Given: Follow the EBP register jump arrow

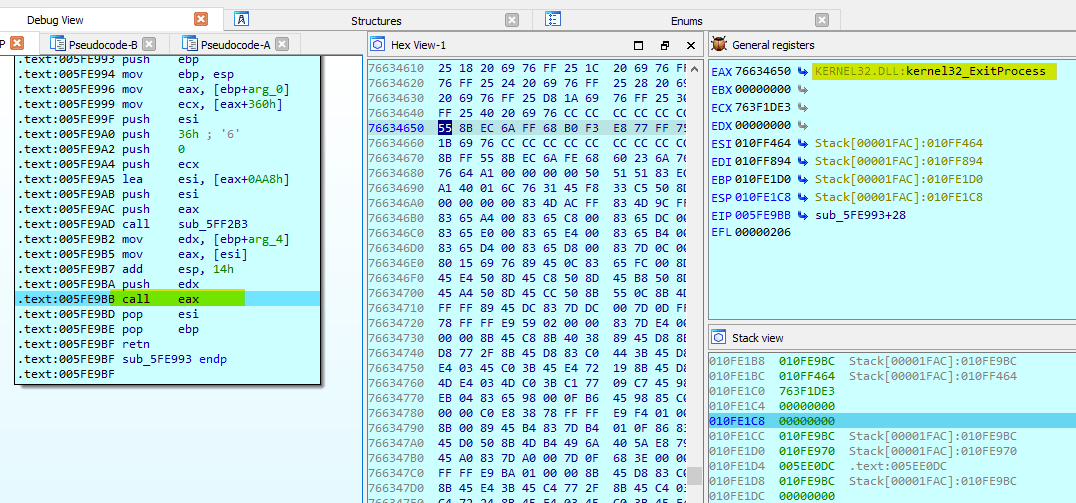Looking at the screenshot, I should (802, 178).
